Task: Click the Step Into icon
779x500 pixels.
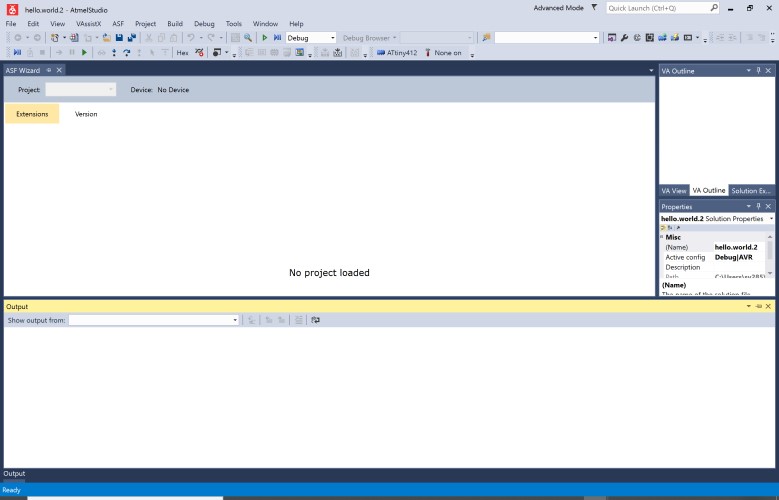Action: [114, 53]
